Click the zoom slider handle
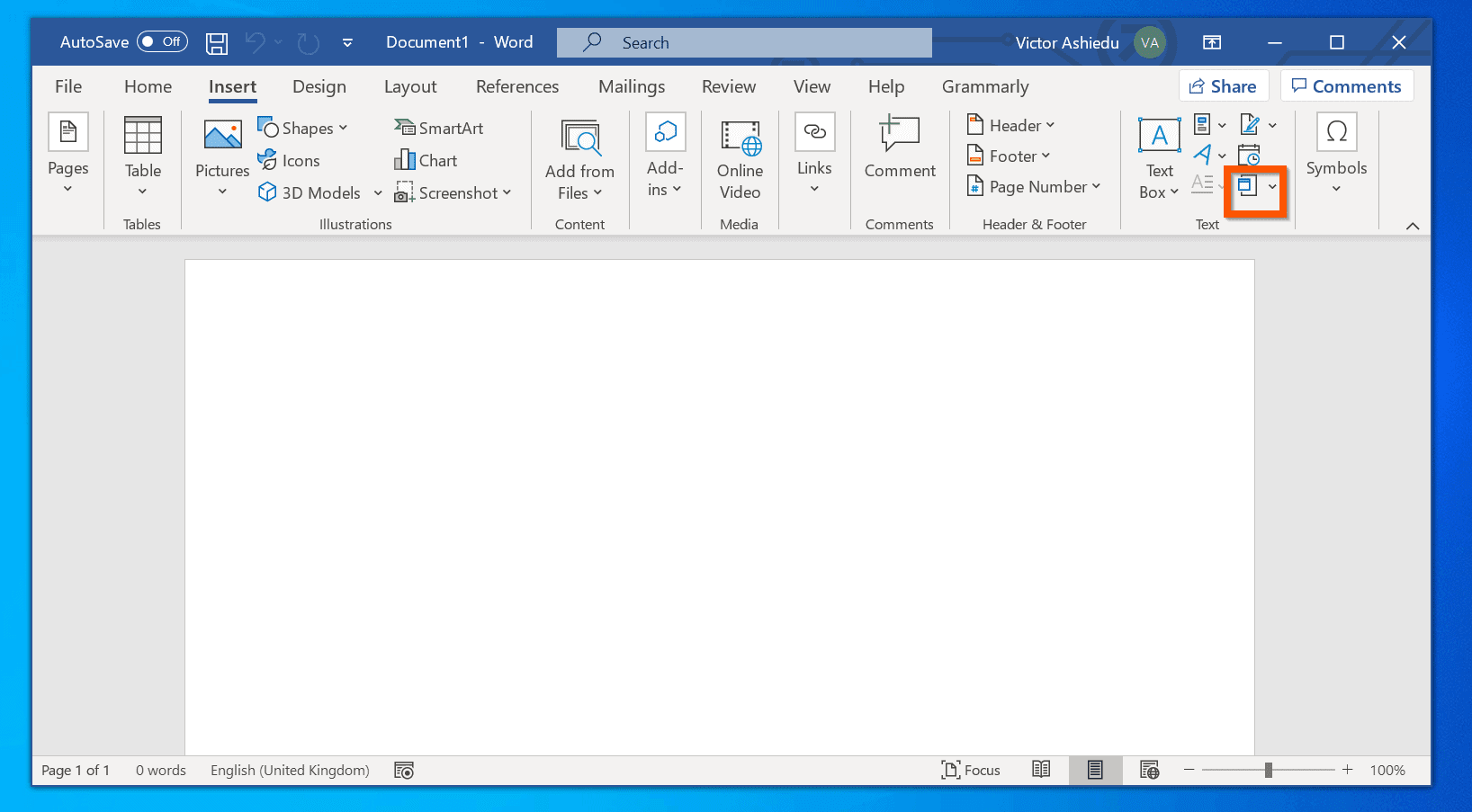The width and height of the screenshot is (1472, 812). [1269, 770]
